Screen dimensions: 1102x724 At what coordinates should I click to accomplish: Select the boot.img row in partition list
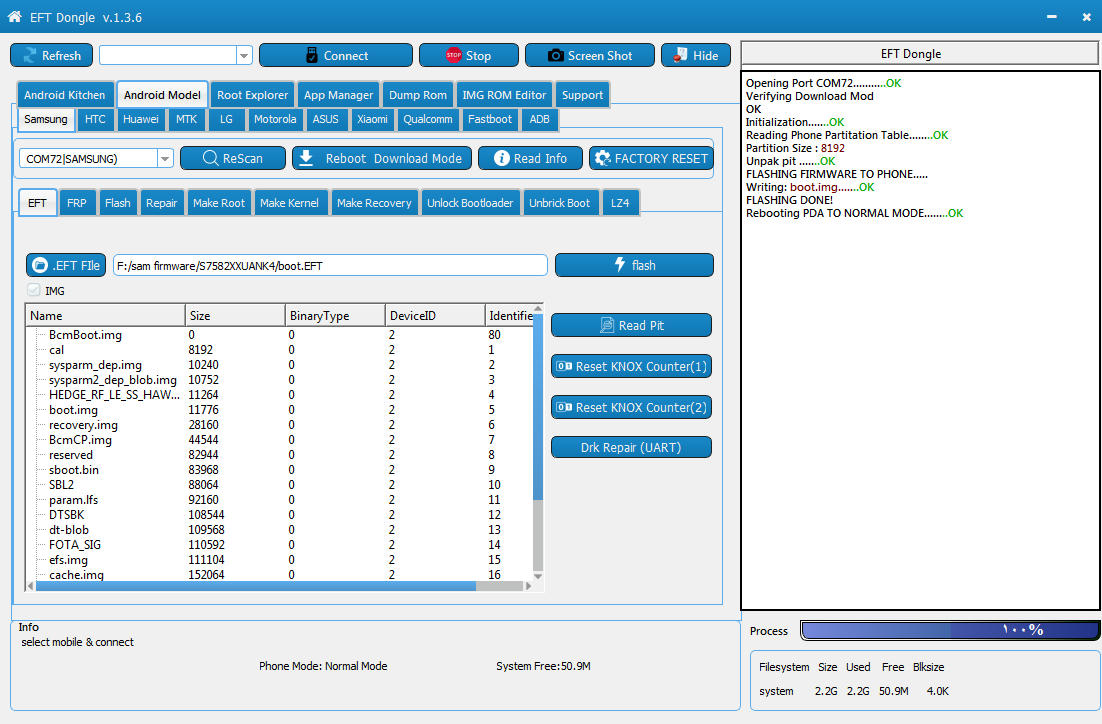tap(280, 410)
